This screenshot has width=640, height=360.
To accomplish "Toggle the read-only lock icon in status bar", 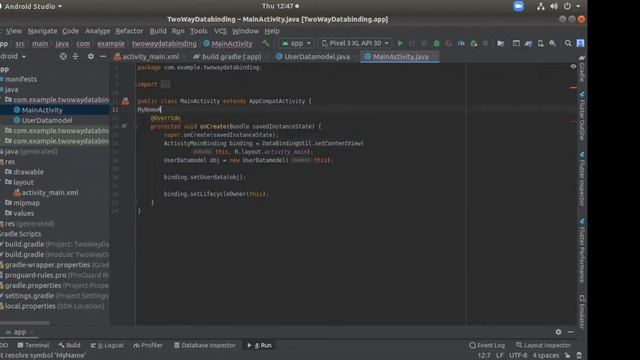I will click(x=567, y=356).
